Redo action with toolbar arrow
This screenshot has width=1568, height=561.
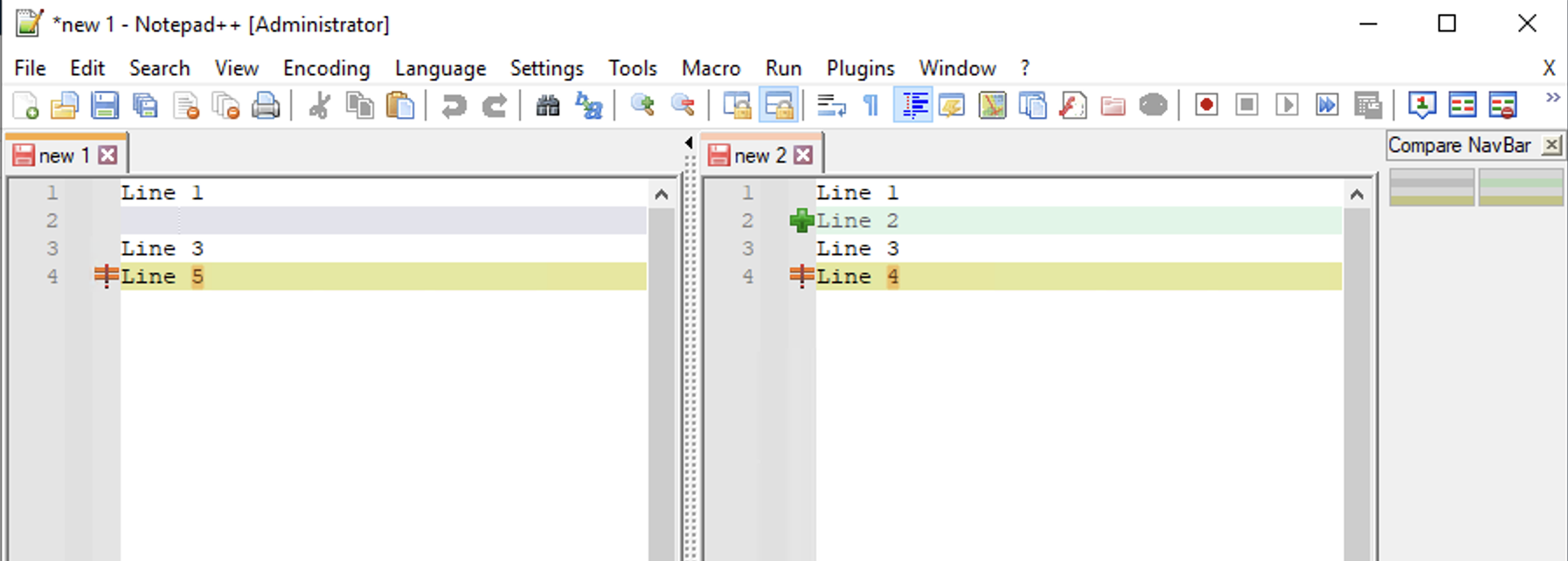pos(495,106)
